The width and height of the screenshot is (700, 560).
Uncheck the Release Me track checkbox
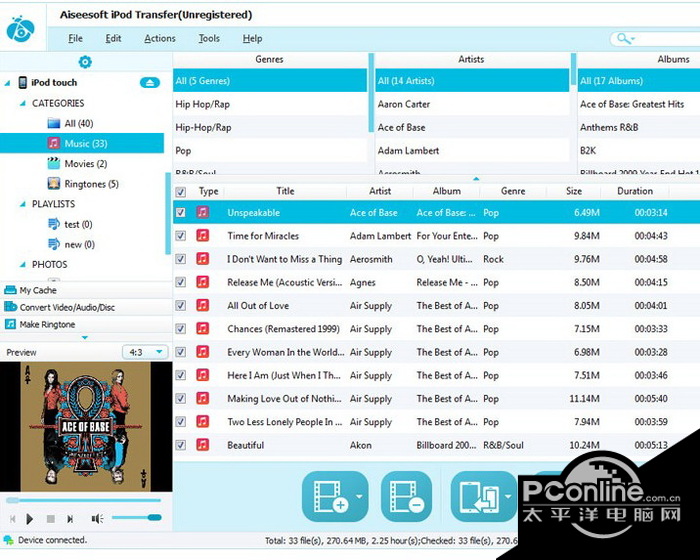tap(180, 282)
